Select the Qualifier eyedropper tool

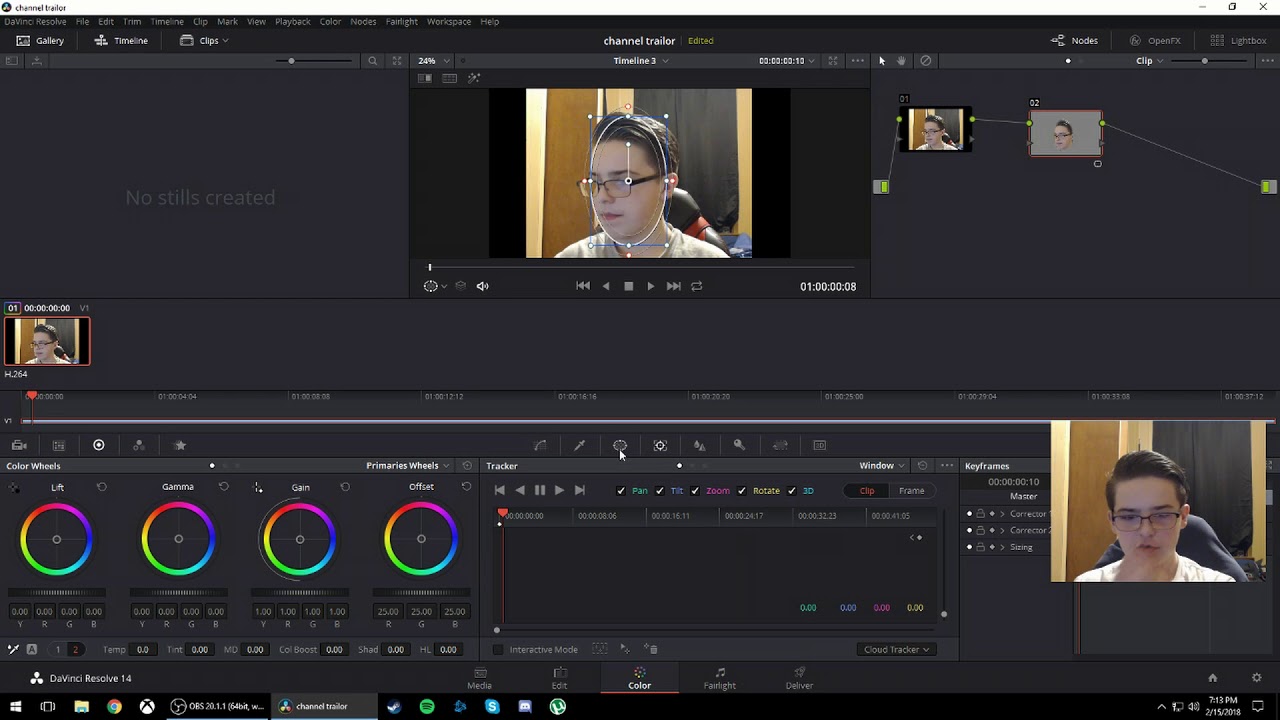point(579,445)
